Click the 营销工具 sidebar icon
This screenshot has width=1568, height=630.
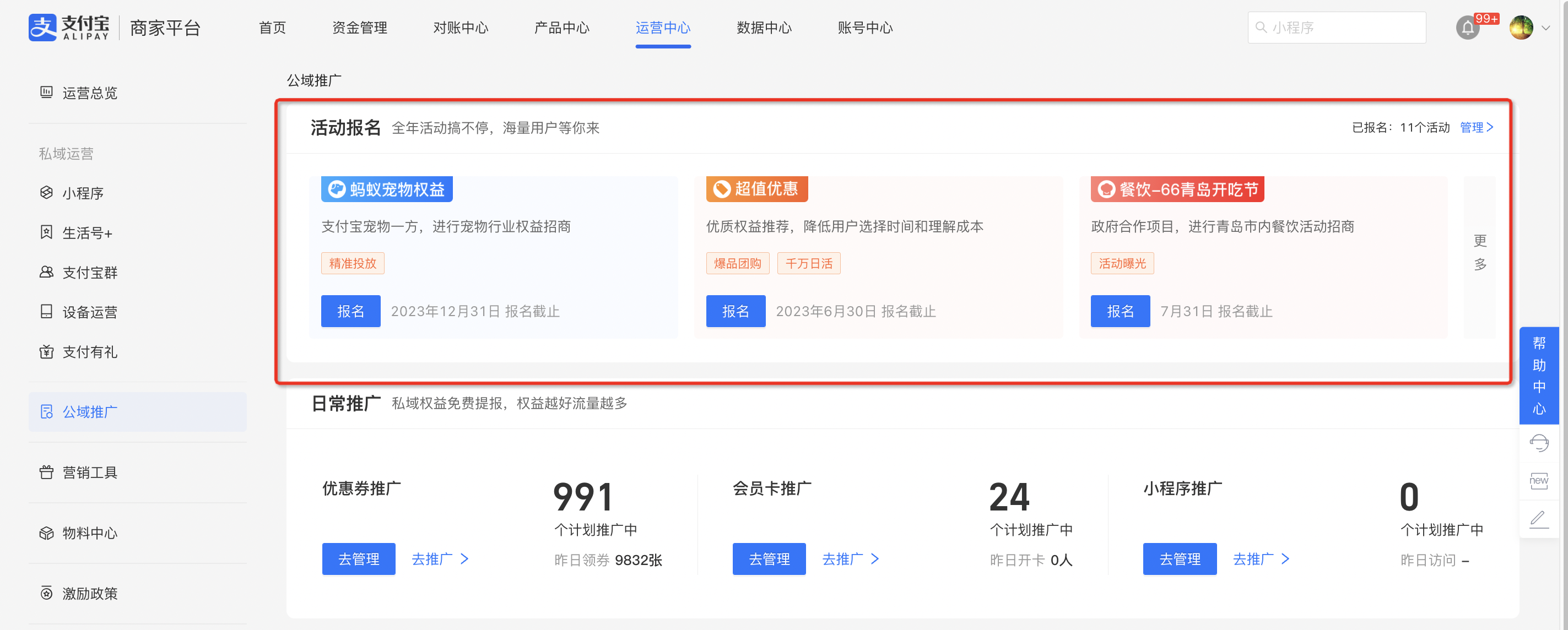[46, 472]
